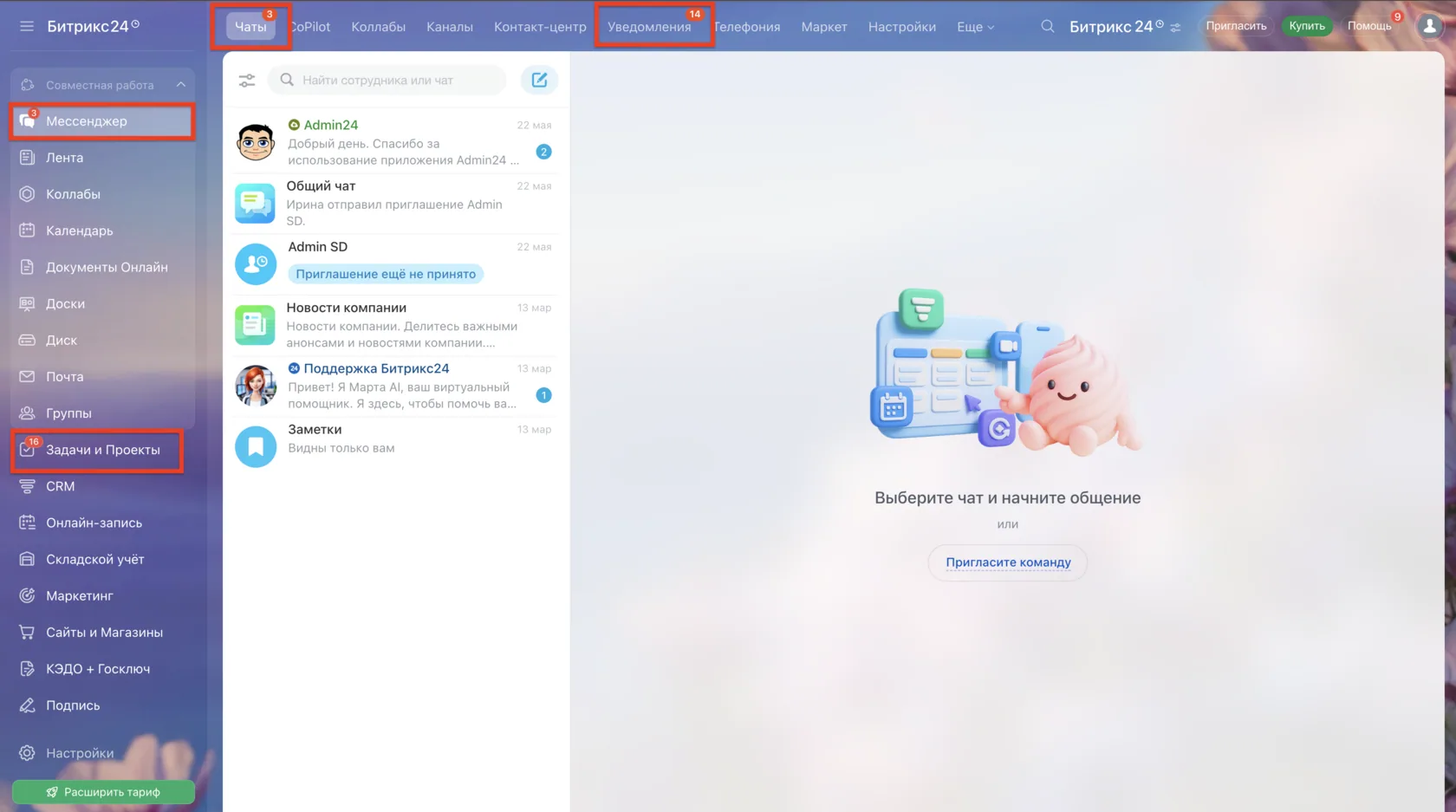Open the Маркет tab
This screenshot has width=1456, height=812.
(824, 27)
